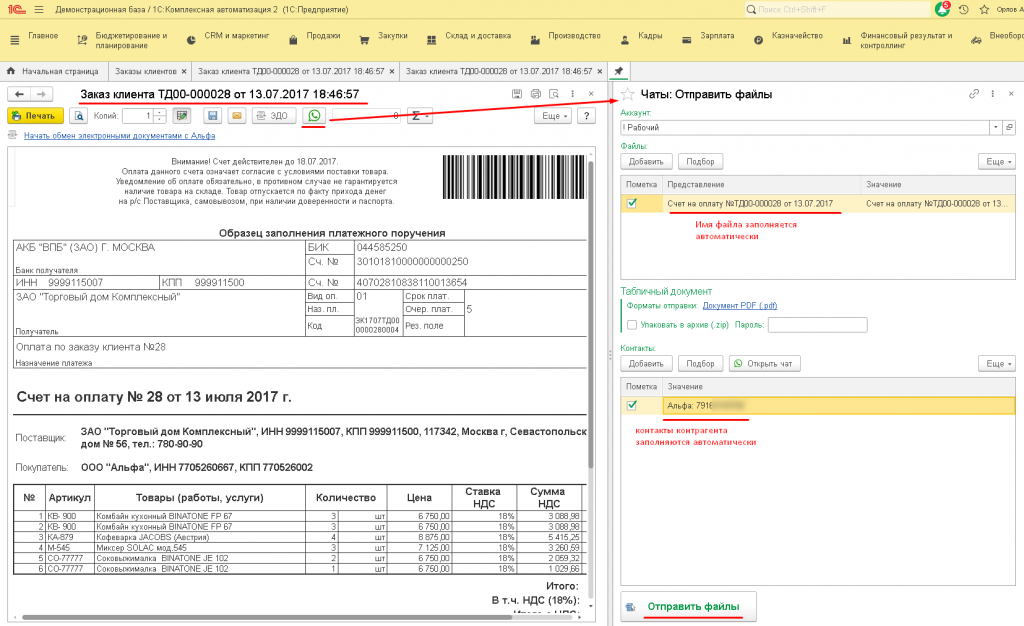Click the Пароль input field
This screenshot has width=1024, height=626.
click(x=818, y=325)
